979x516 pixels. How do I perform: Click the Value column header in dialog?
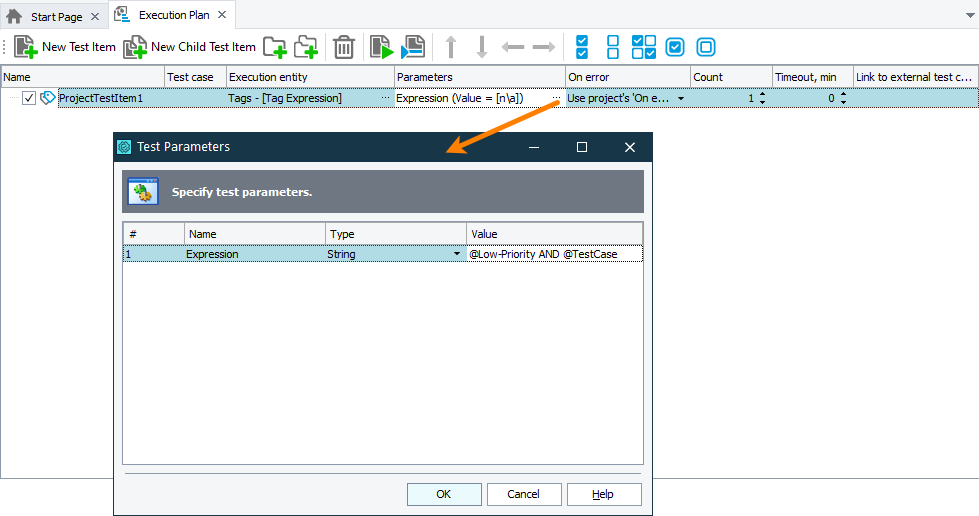pyautogui.click(x=554, y=234)
